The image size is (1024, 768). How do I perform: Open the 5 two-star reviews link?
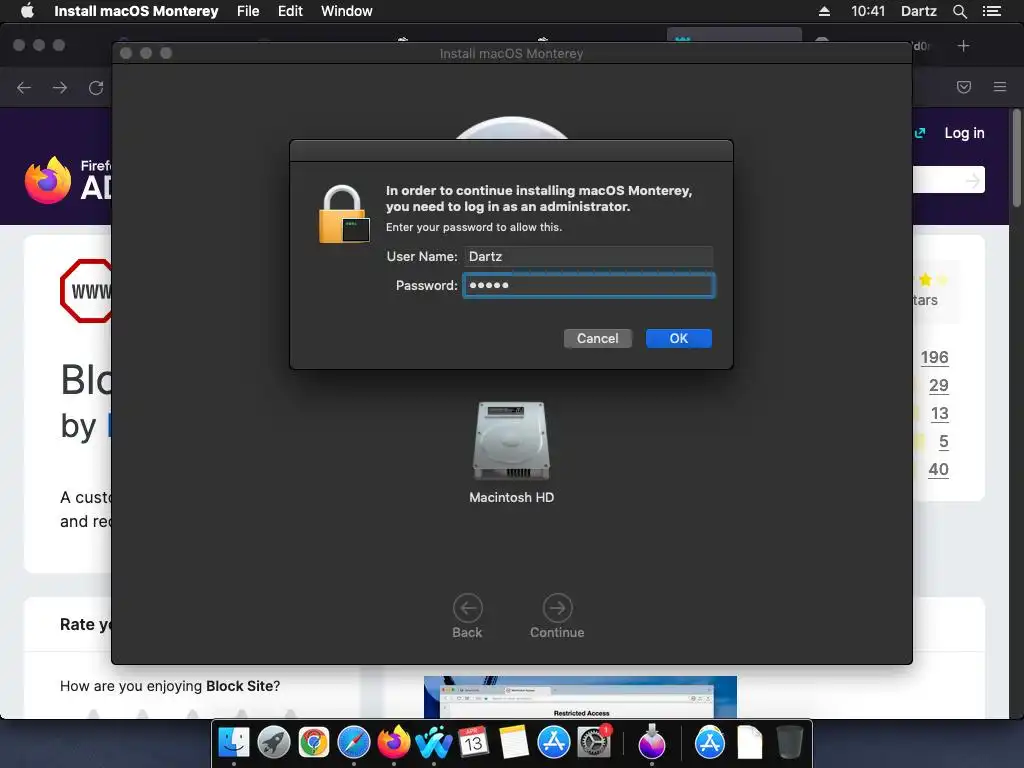click(x=944, y=441)
